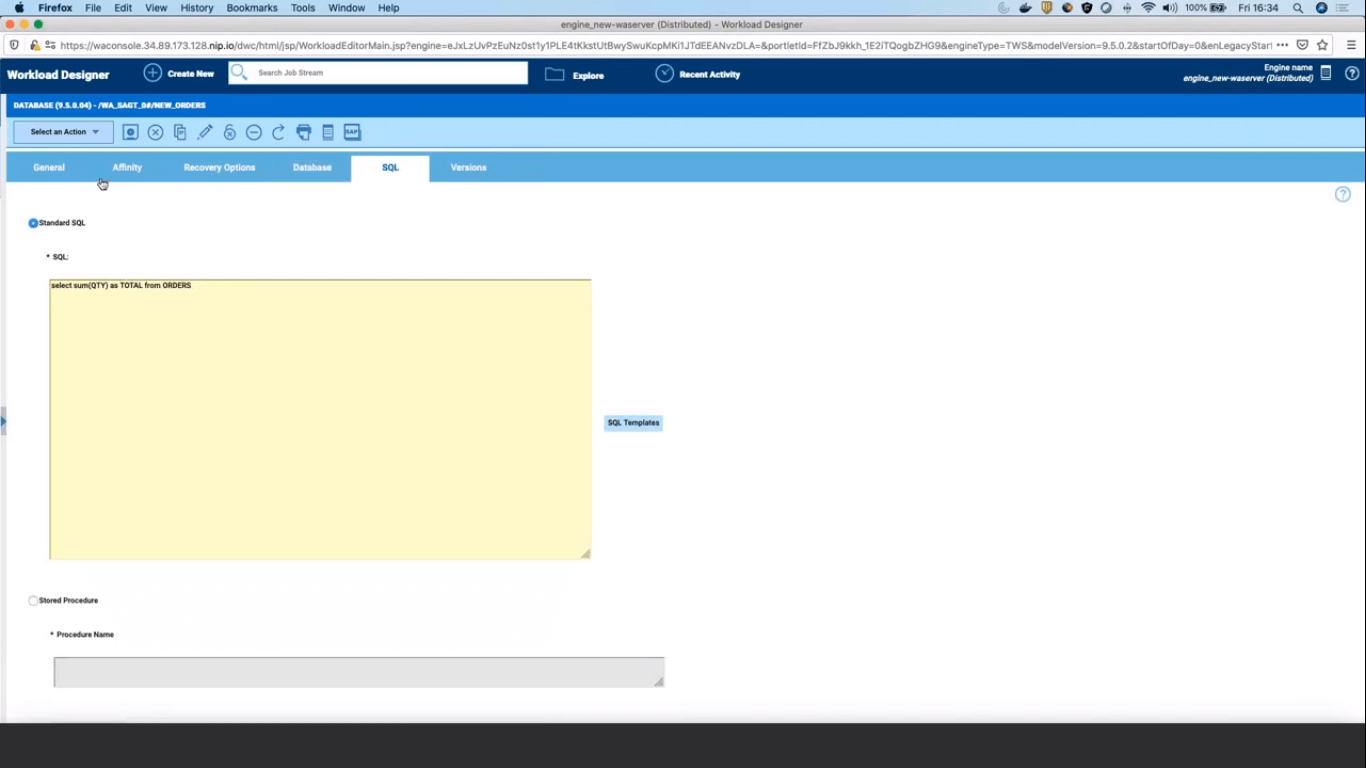Click the document details toolbar icon

pyautogui.click(x=327, y=131)
